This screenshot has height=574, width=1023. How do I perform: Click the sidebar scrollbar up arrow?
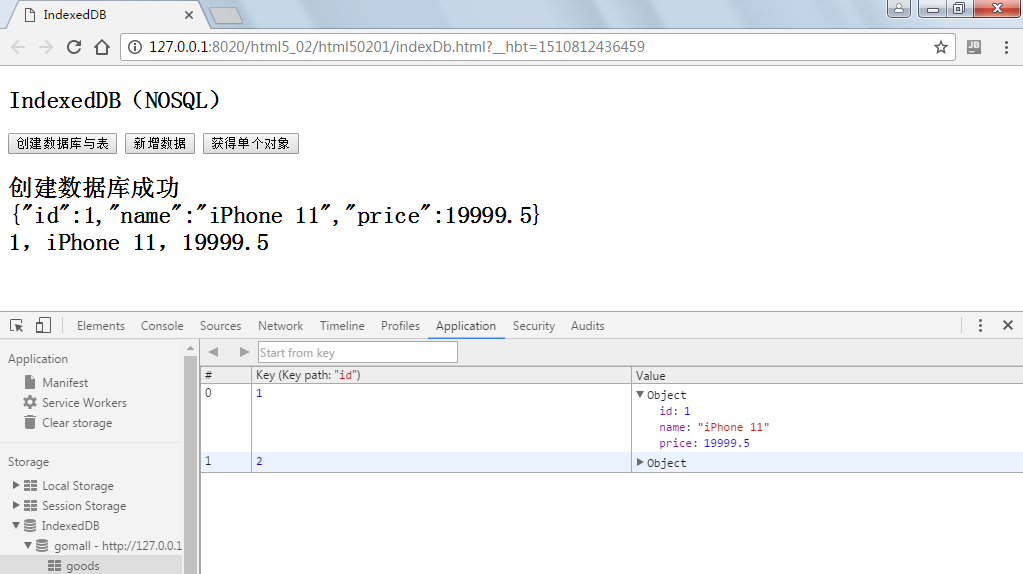(191, 348)
